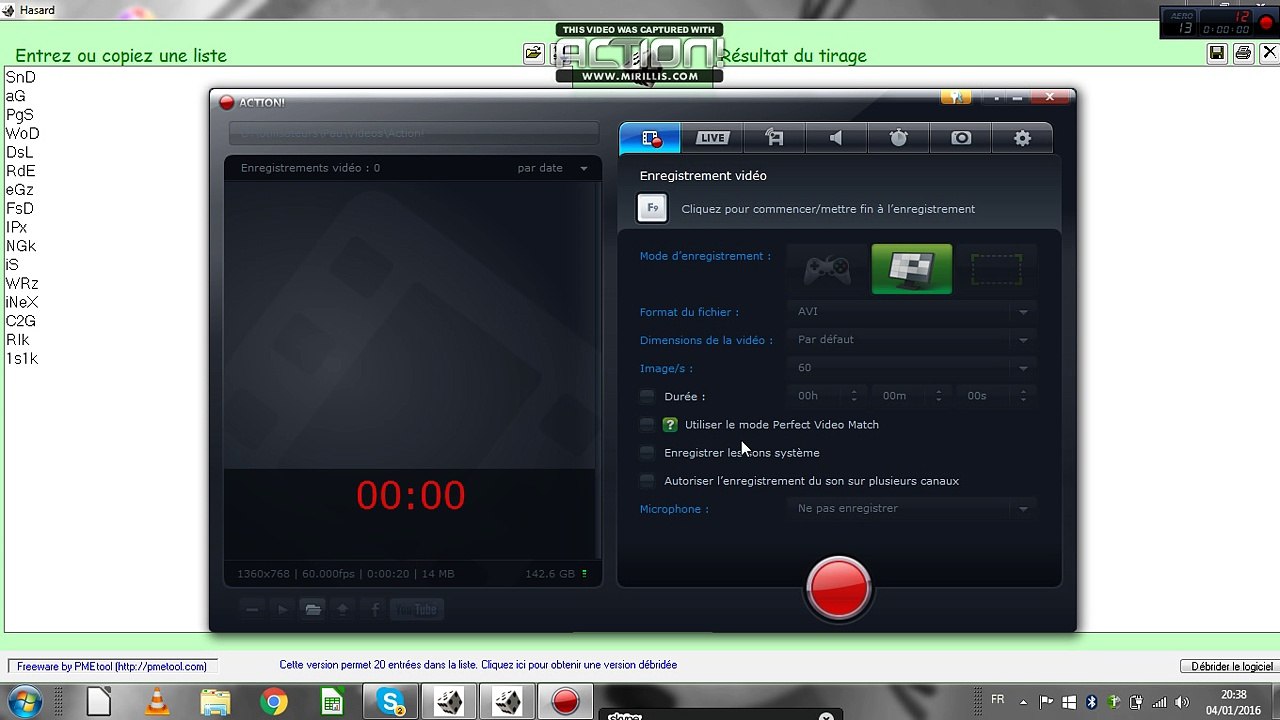The image size is (1280, 720).
Task: Open VLC from the taskbar
Action: coord(157,702)
